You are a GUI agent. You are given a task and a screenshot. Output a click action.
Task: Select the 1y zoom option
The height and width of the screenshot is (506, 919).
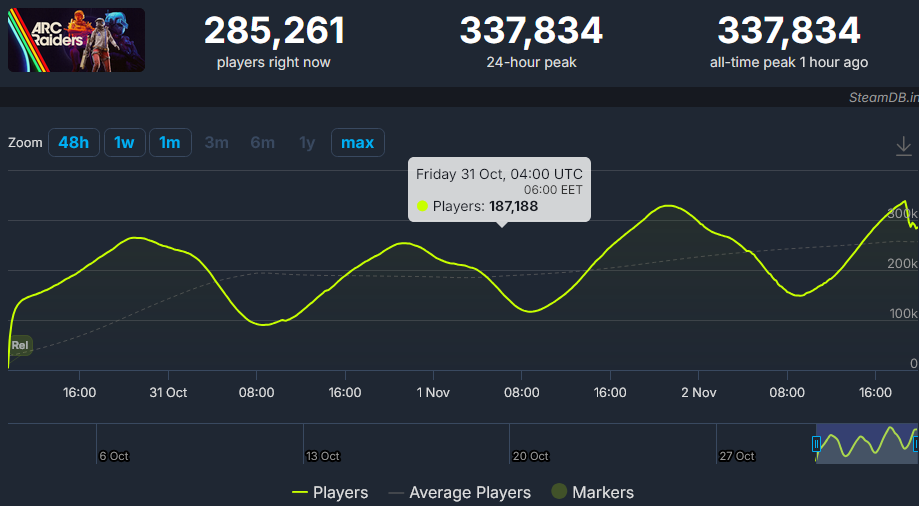307,142
